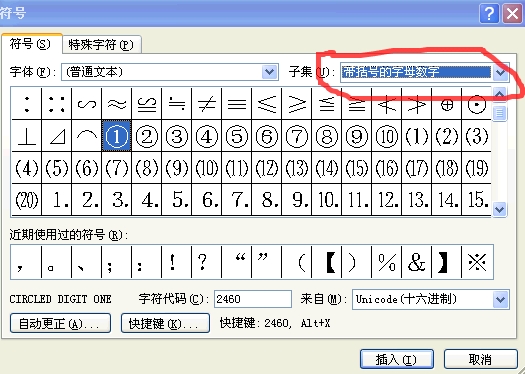Choose the circled number seven symbol

pos(297,136)
